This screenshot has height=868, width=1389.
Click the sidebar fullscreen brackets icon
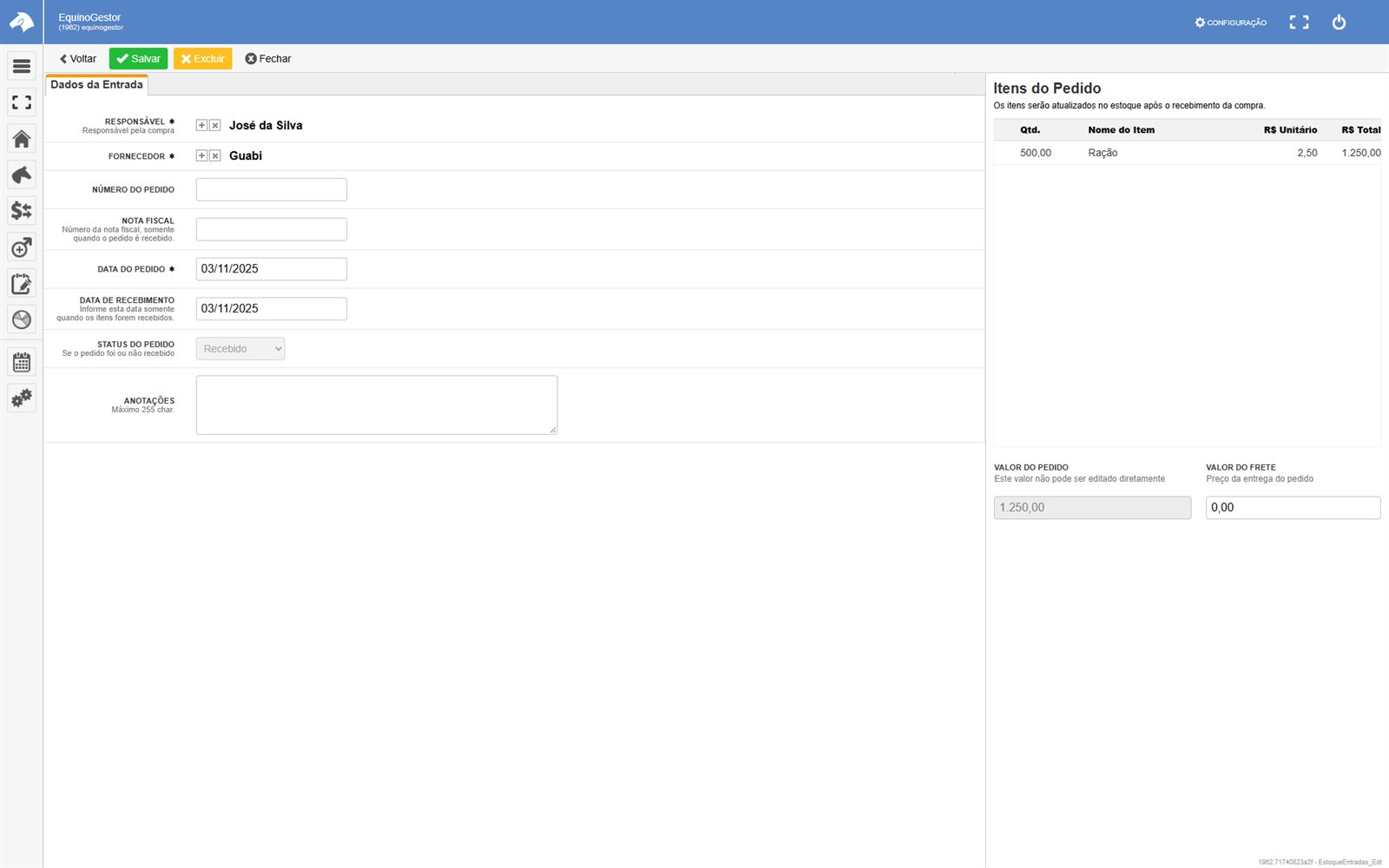22,102
